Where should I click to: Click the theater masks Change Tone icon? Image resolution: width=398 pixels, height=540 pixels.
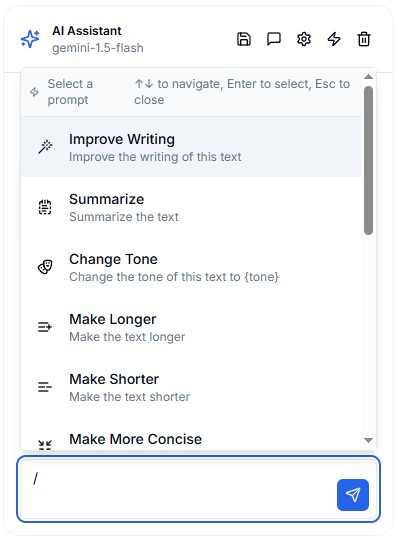[45, 267]
